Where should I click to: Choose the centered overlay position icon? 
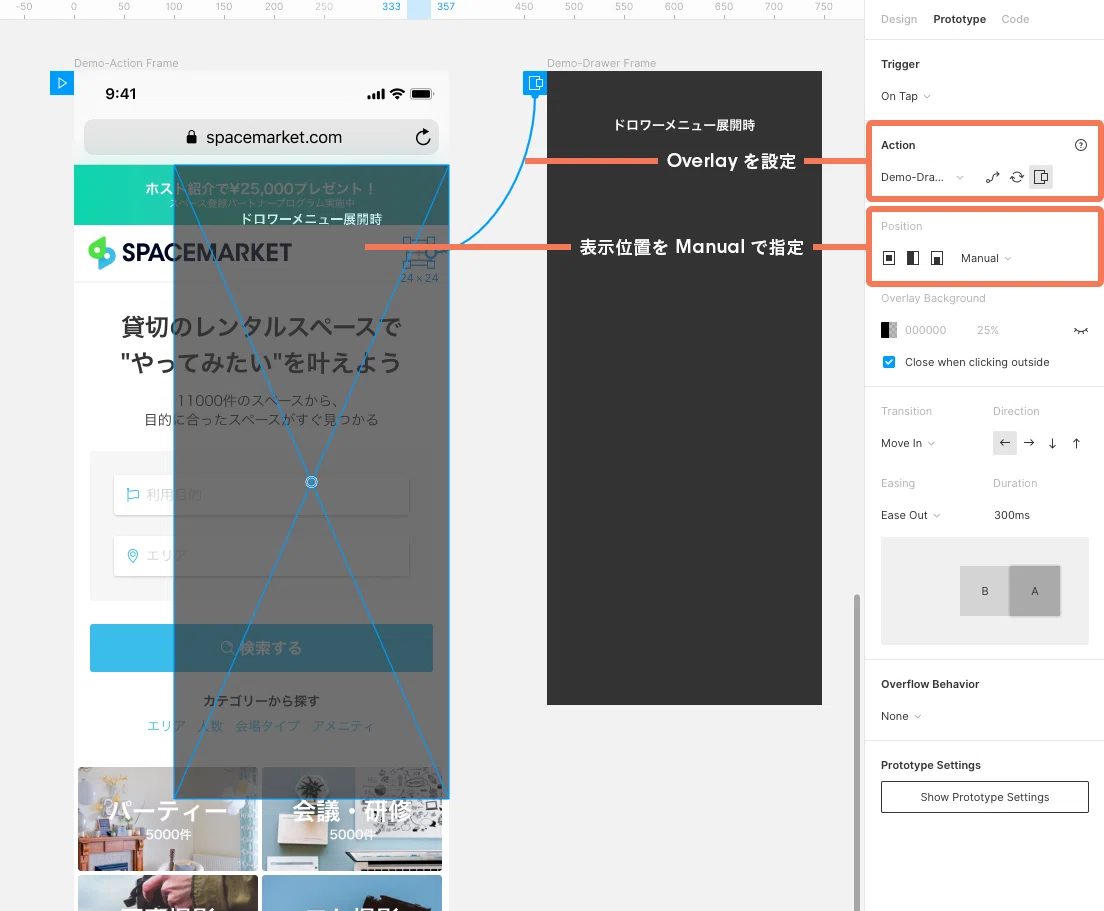pos(889,258)
